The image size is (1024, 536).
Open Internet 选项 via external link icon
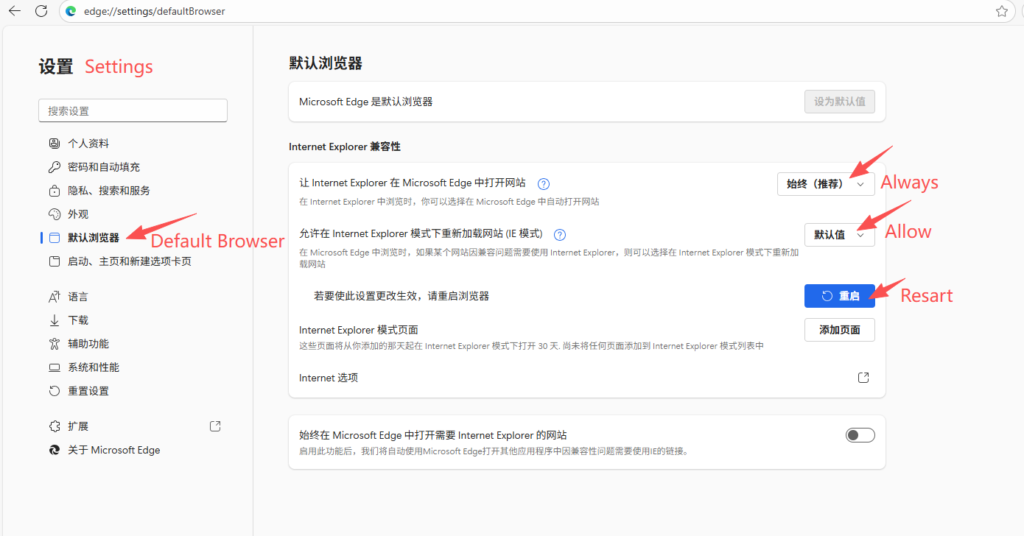(863, 377)
